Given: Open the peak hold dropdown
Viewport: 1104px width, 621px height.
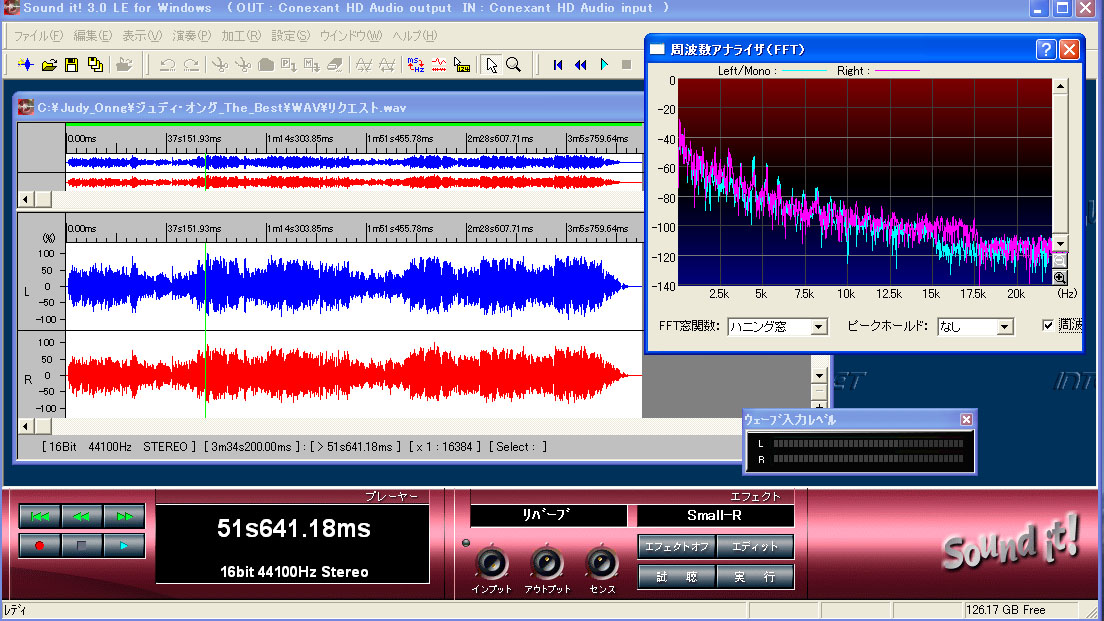Looking at the screenshot, I should click(1005, 327).
